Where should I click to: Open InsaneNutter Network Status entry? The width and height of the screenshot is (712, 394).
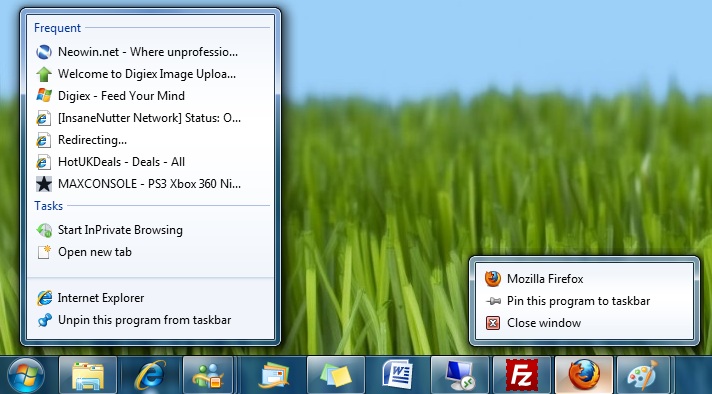pos(150,118)
